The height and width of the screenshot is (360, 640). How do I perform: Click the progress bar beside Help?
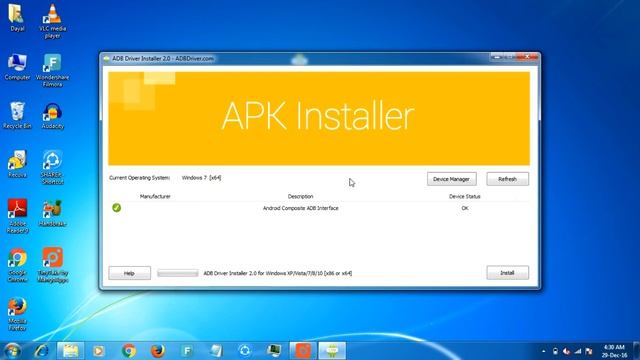pyautogui.click(x=178, y=273)
